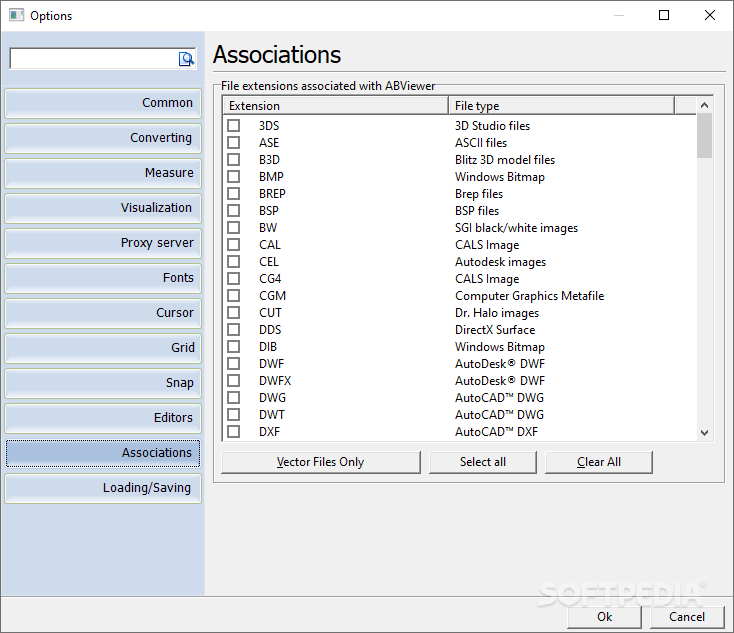Maximize the Options window

click(x=664, y=15)
